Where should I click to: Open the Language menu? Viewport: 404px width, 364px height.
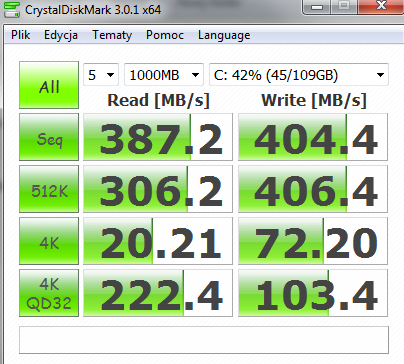[x=224, y=35]
